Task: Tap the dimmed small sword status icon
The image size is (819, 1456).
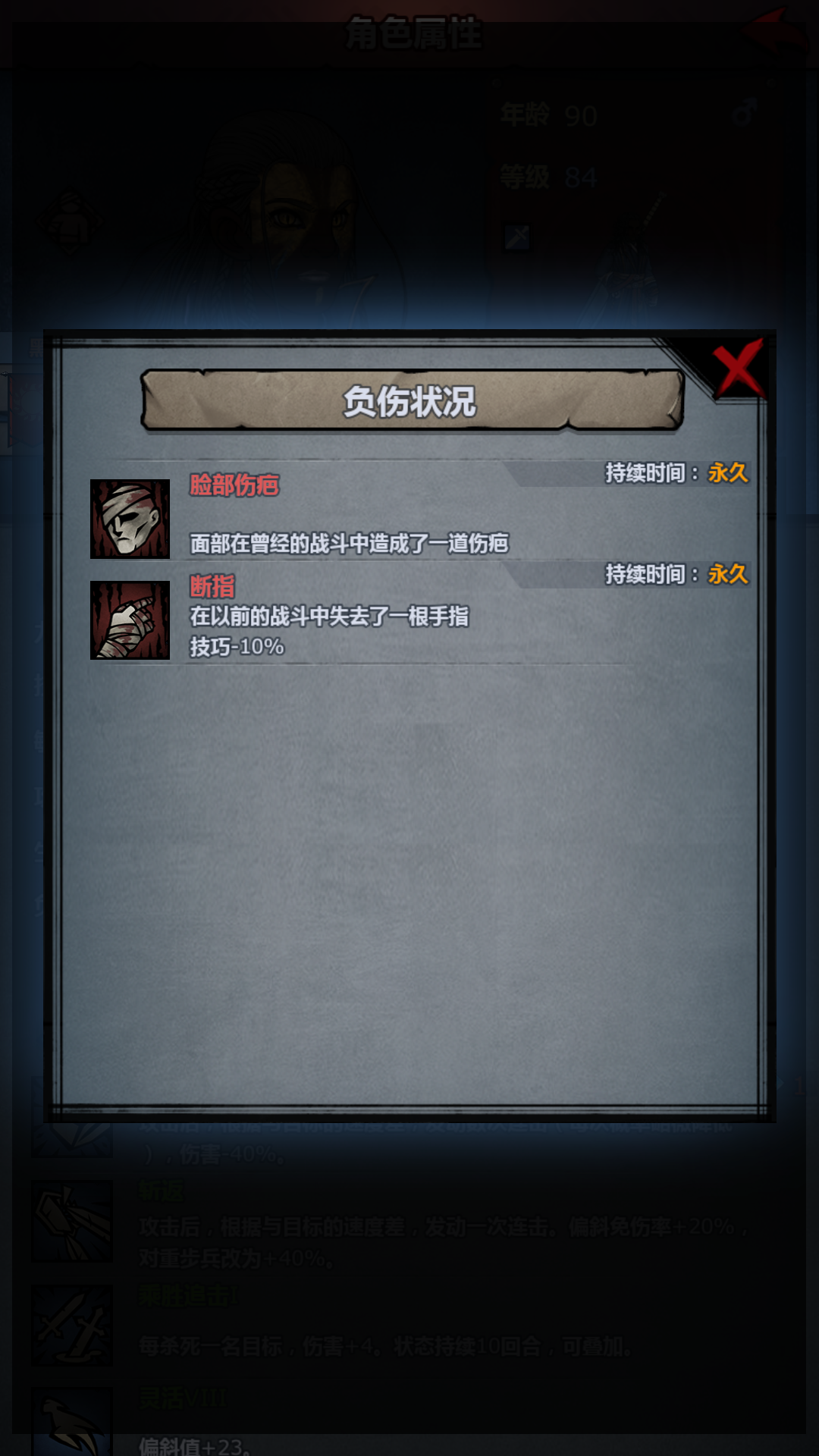Action: [517, 237]
